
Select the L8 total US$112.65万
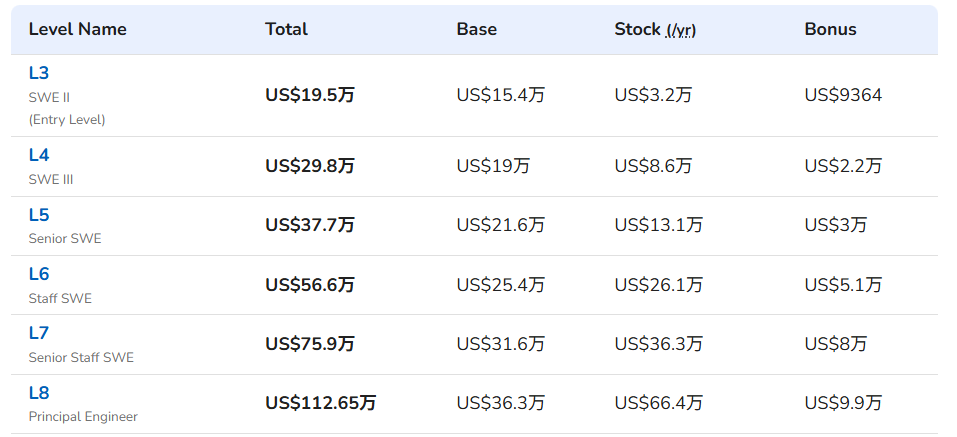pyautogui.click(x=320, y=403)
